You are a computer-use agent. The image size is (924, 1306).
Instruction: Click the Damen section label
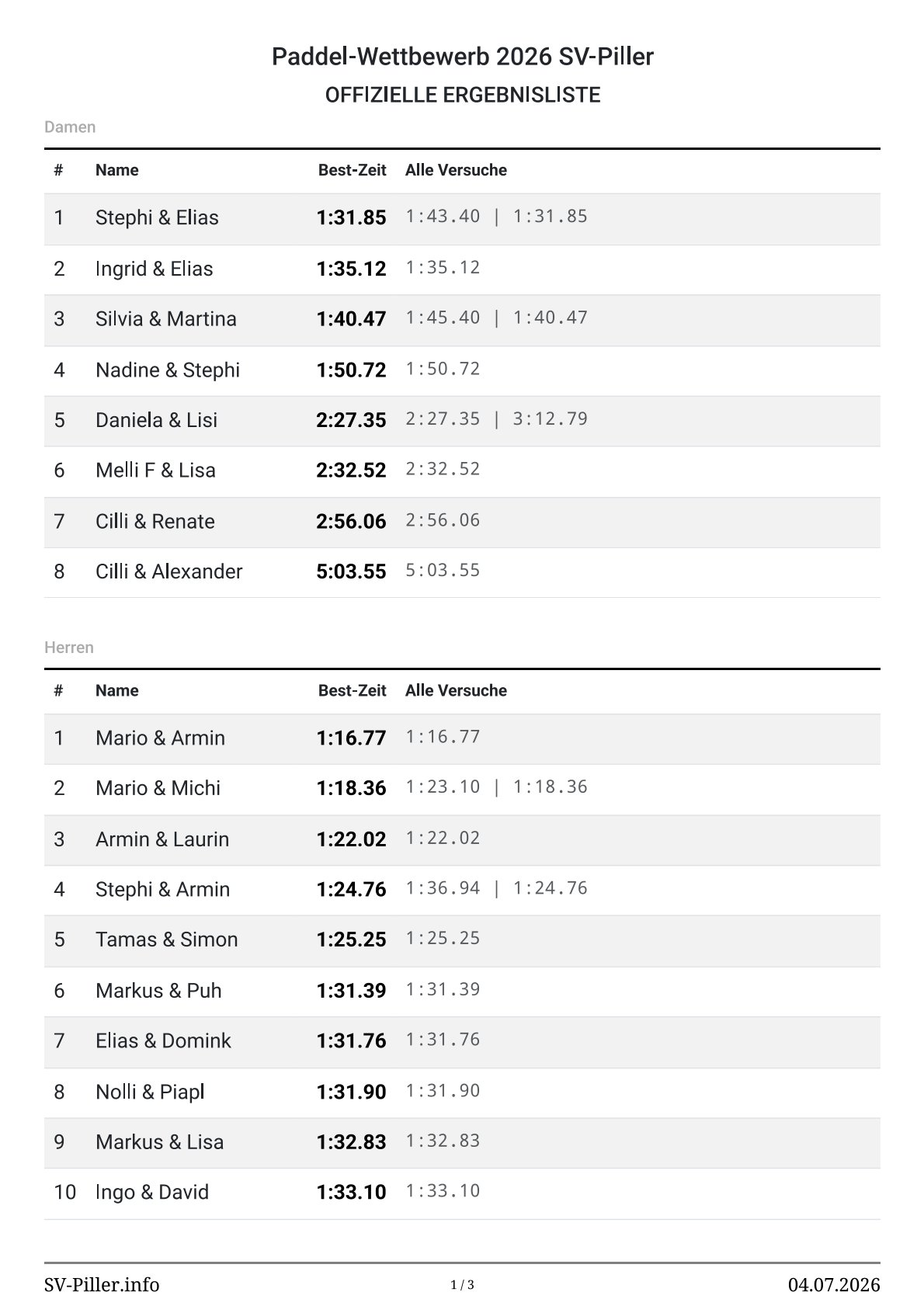click(x=70, y=127)
